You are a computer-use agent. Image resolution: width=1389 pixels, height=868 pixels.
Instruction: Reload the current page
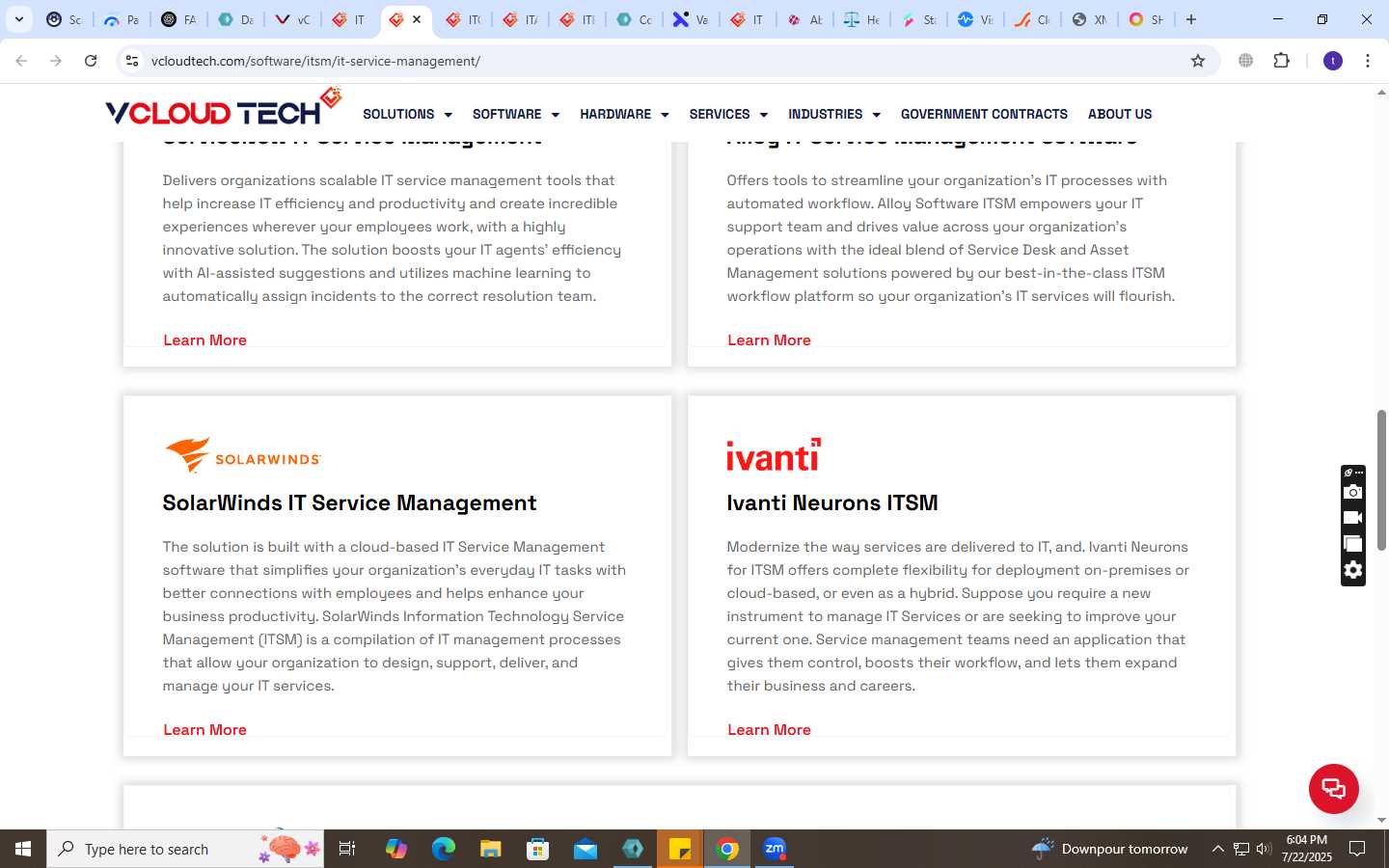(x=91, y=61)
